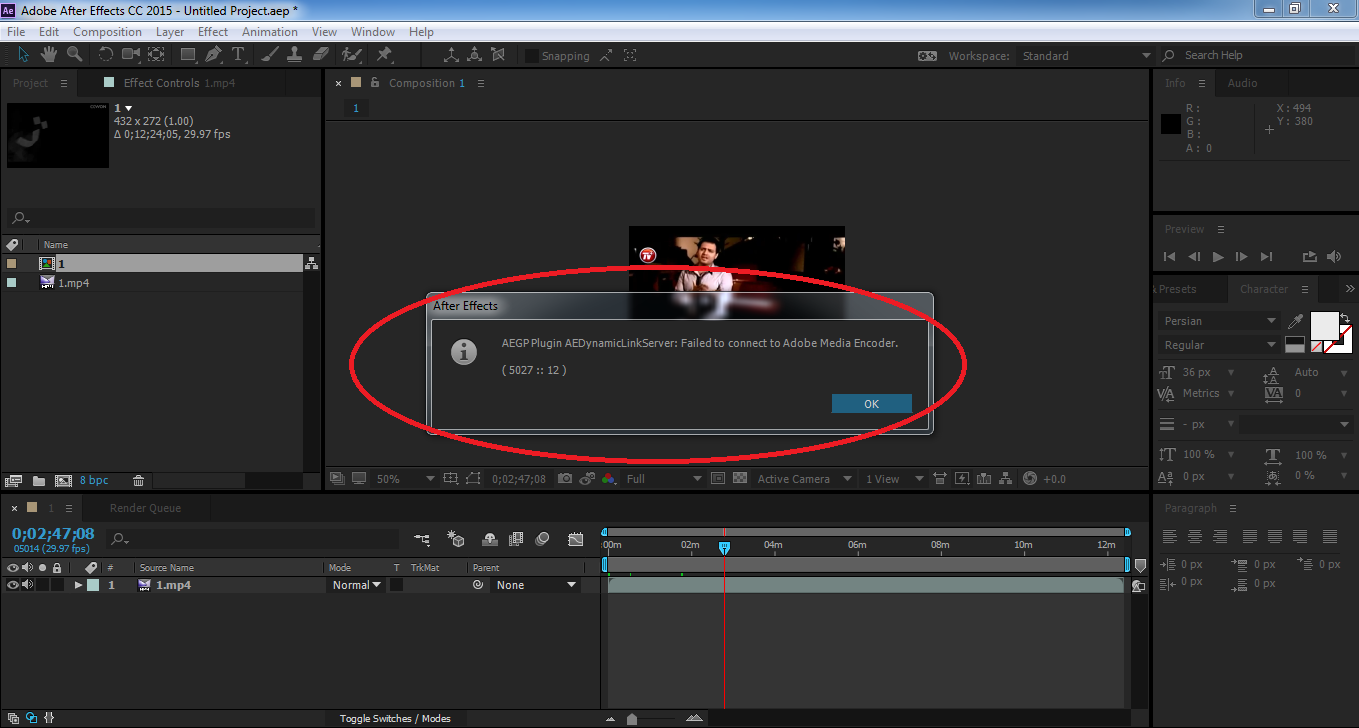The width and height of the screenshot is (1359, 728).
Task: Expand the 1.mp4 layer properties triangle
Action: point(79,585)
